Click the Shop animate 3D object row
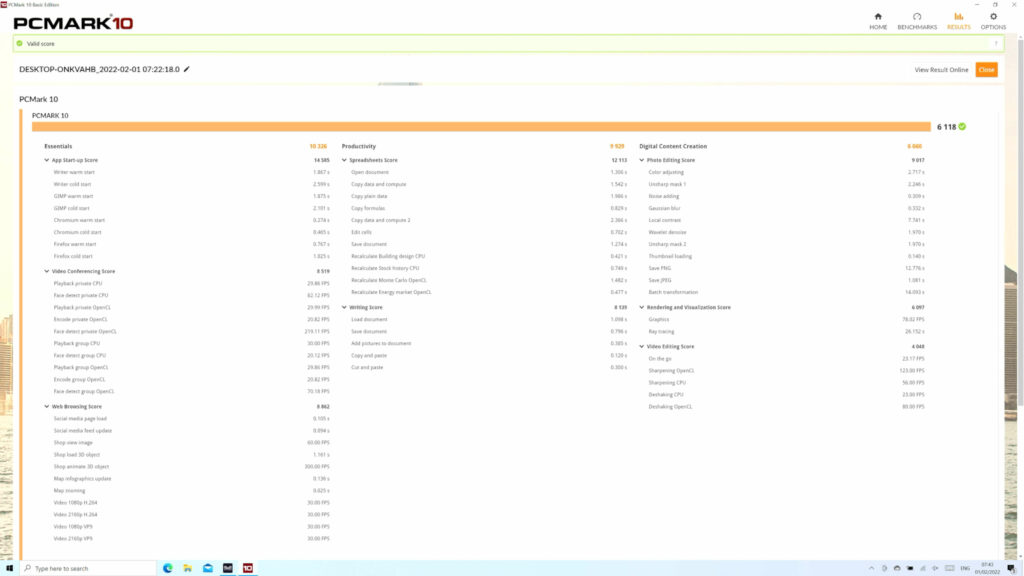 191,466
